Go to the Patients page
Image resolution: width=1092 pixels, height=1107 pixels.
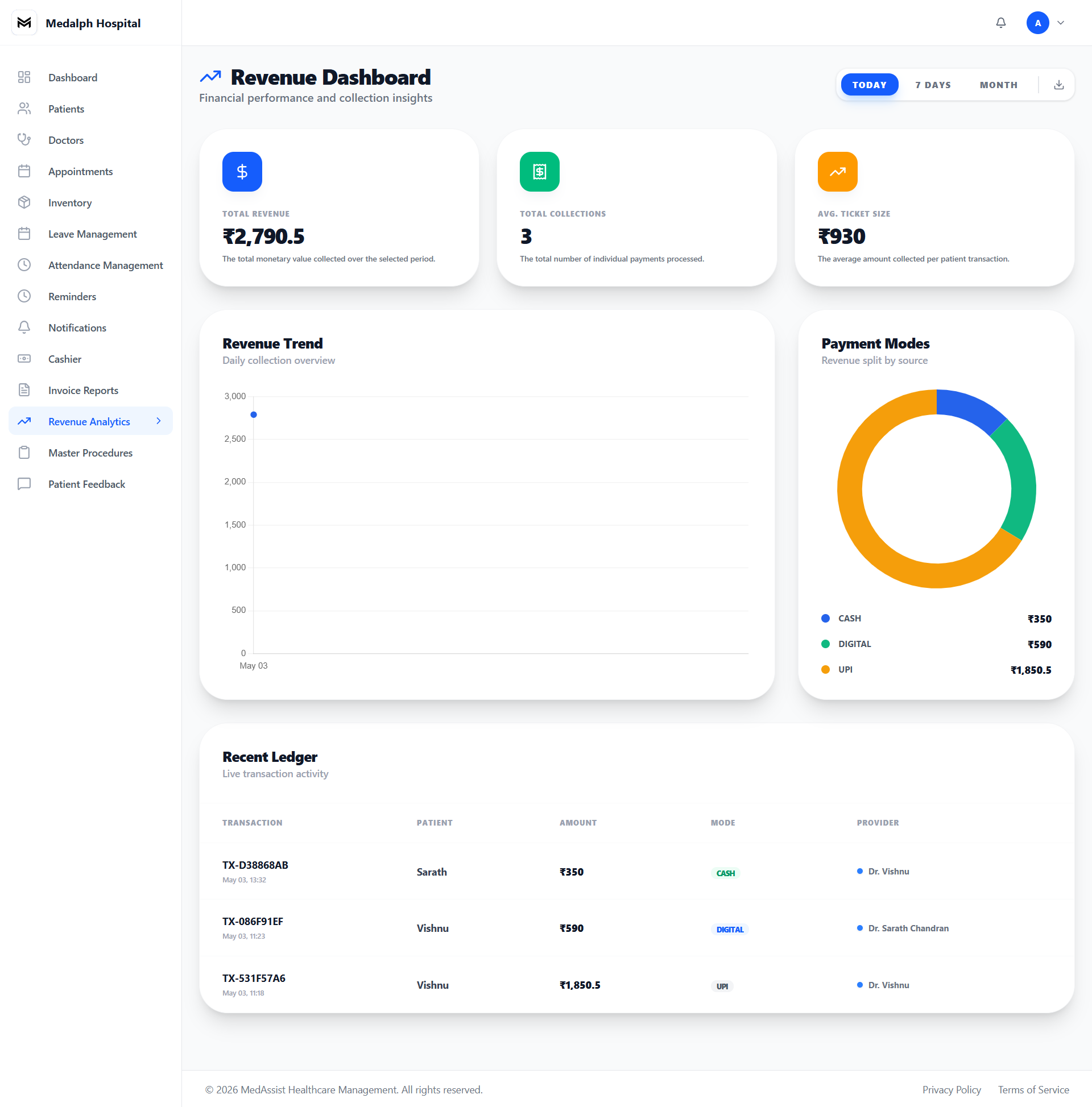[90, 109]
